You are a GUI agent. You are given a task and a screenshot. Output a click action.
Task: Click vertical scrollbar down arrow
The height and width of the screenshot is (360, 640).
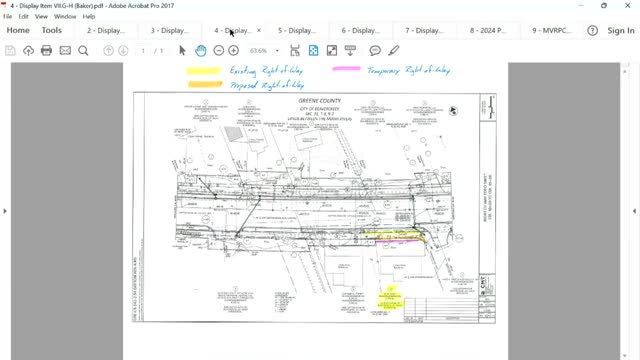625,356
